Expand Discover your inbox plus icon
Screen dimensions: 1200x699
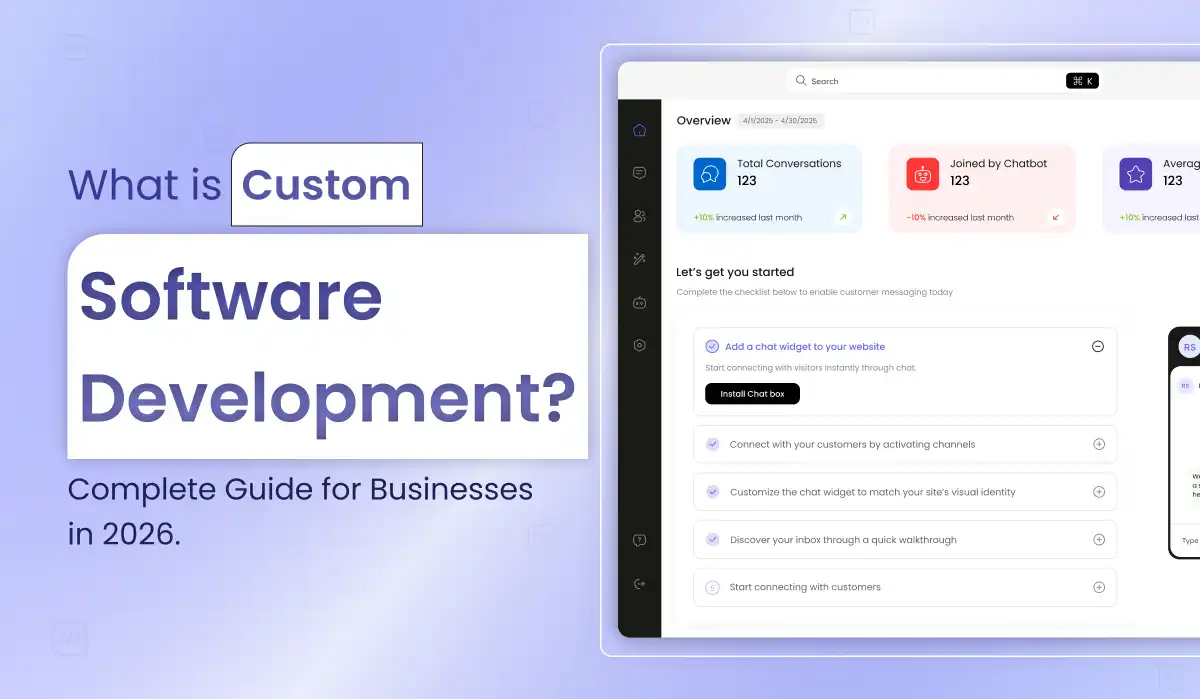click(1099, 539)
